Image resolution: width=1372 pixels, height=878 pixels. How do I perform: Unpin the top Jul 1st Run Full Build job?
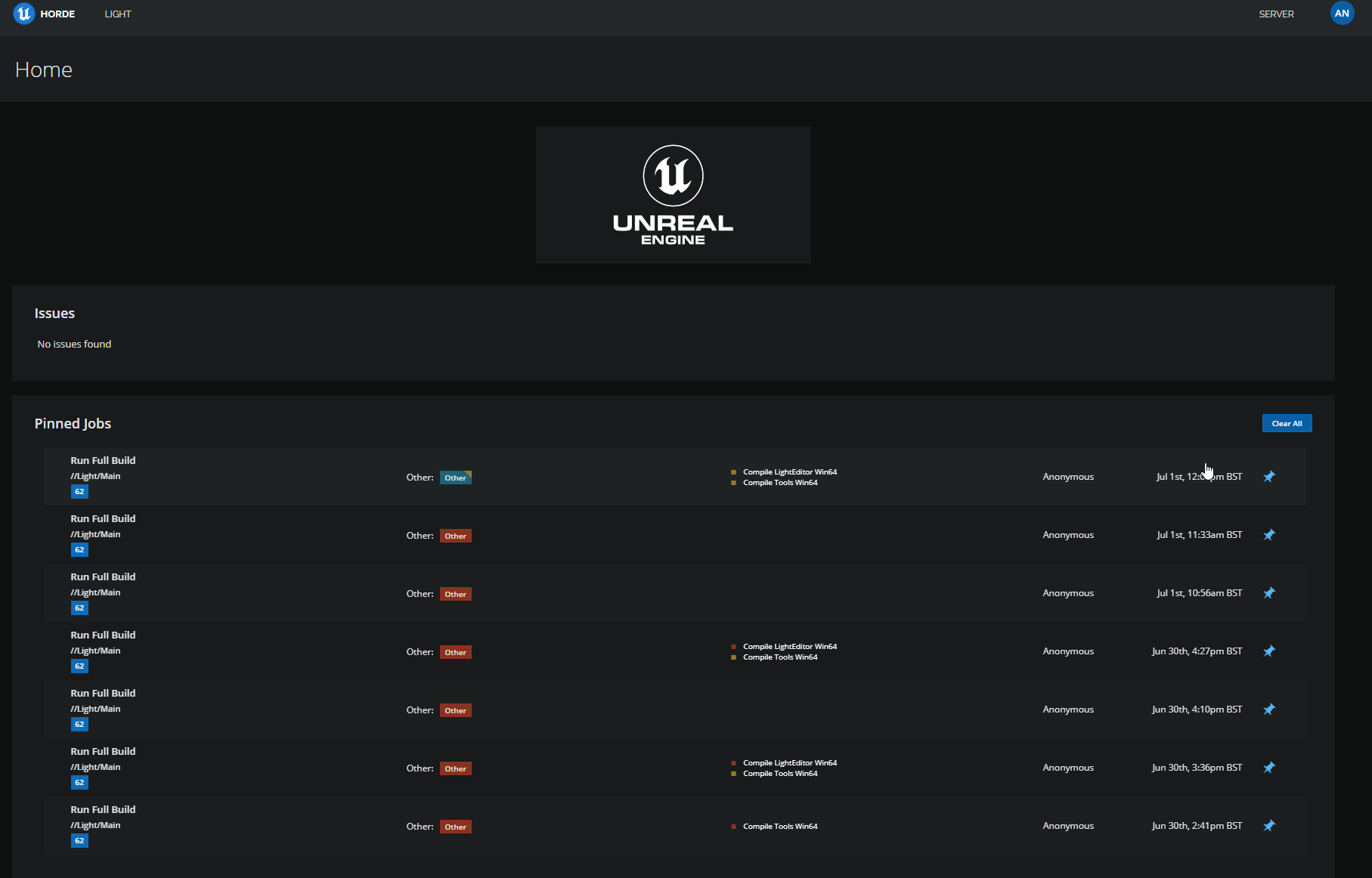click(1268, 477)
